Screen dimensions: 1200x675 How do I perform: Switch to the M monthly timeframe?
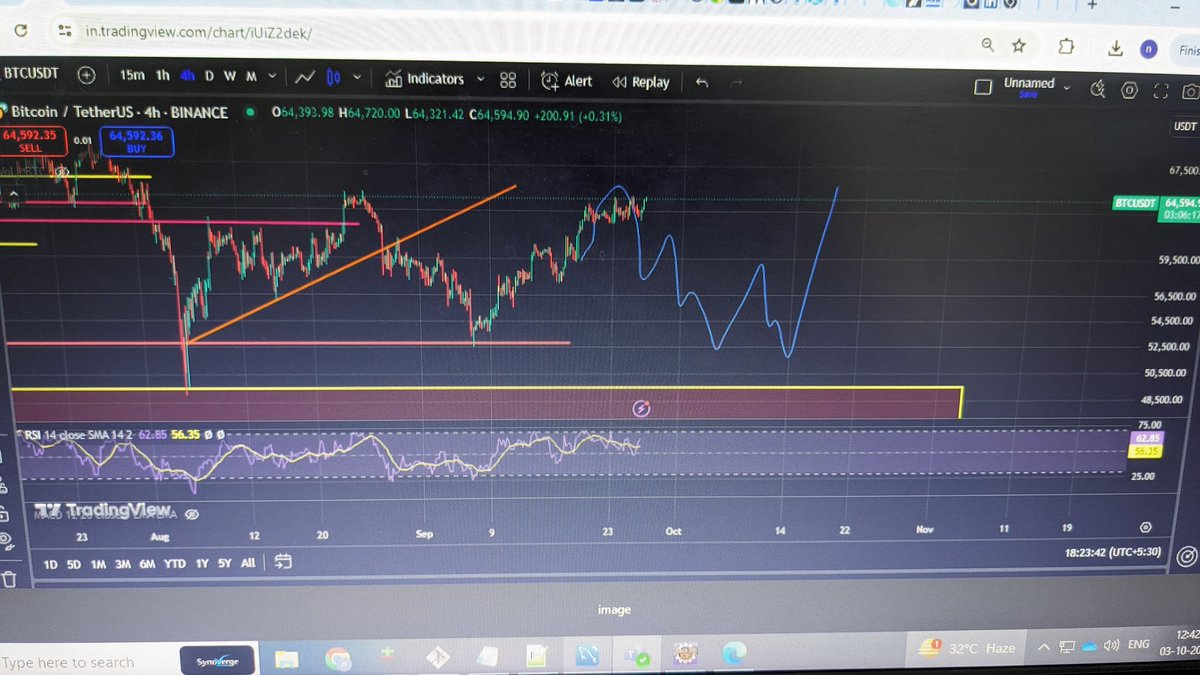pos(251,75)
